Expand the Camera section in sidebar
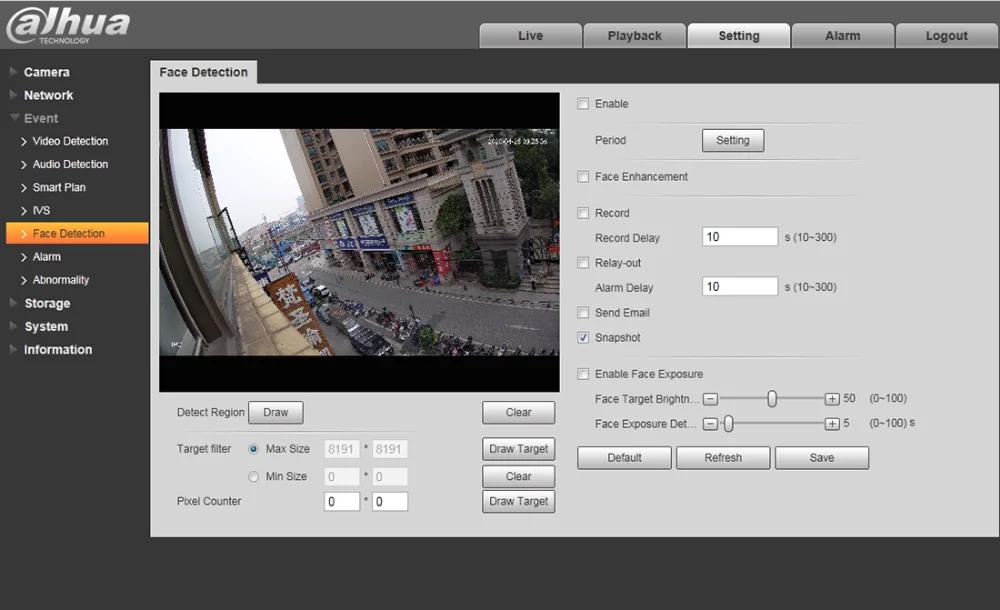The height and width of the screenshot is (610, 1000). (x=46, y=72)
